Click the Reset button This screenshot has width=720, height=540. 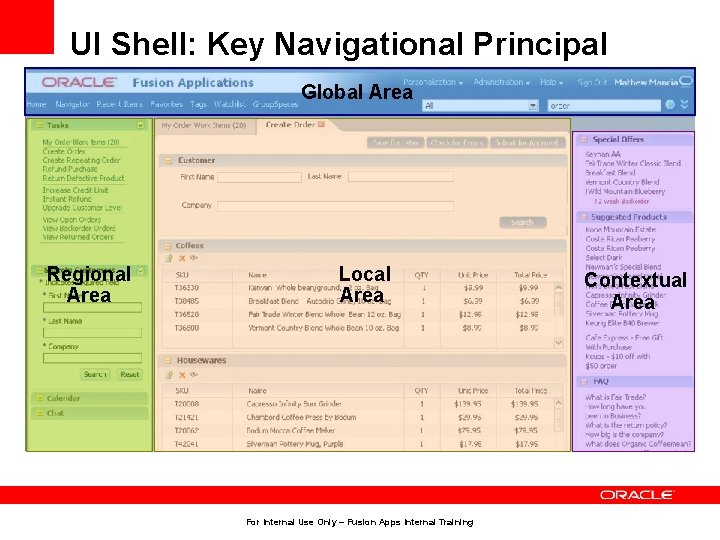[129, 374]
